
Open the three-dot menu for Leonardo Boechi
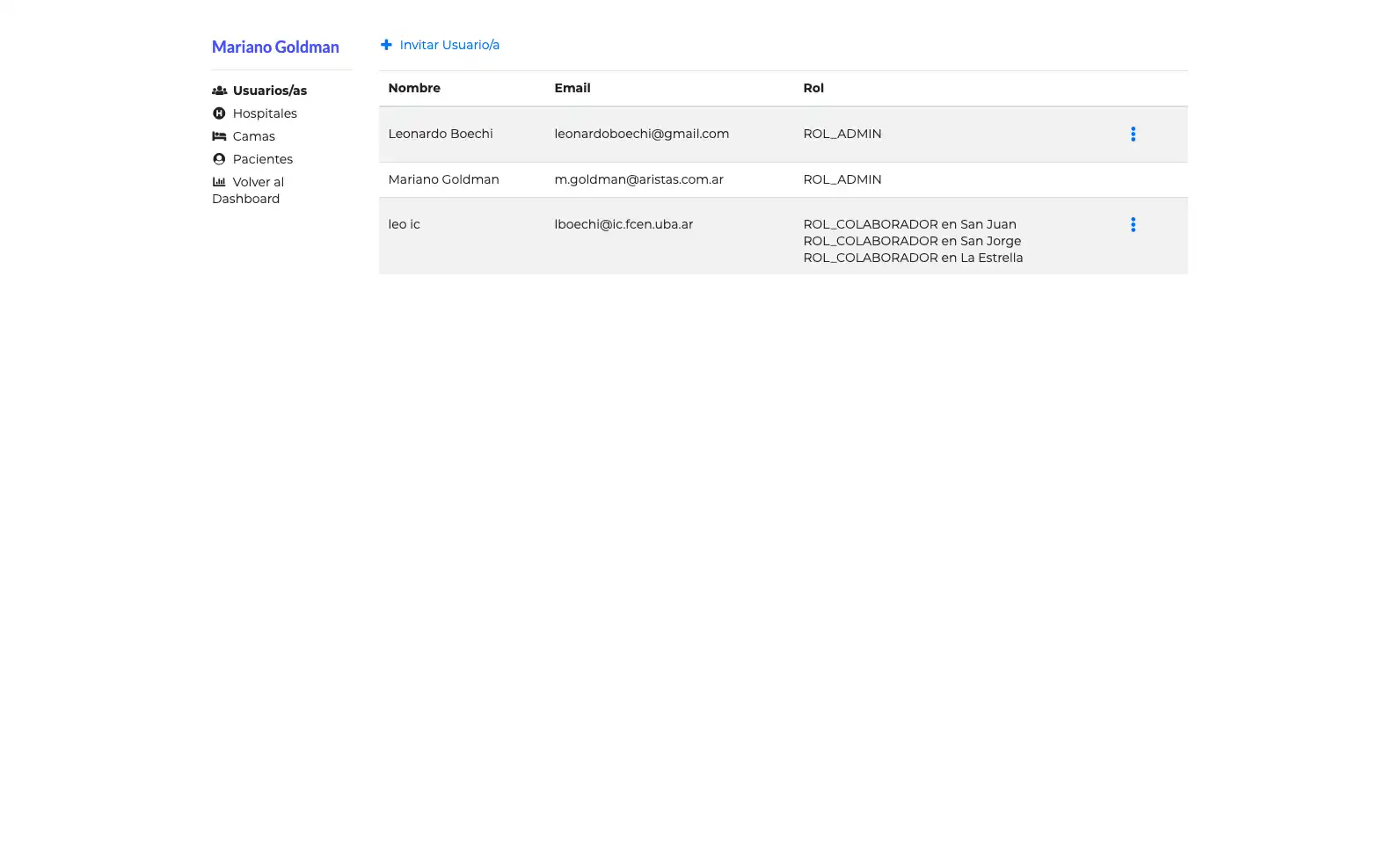(1133, 135)
